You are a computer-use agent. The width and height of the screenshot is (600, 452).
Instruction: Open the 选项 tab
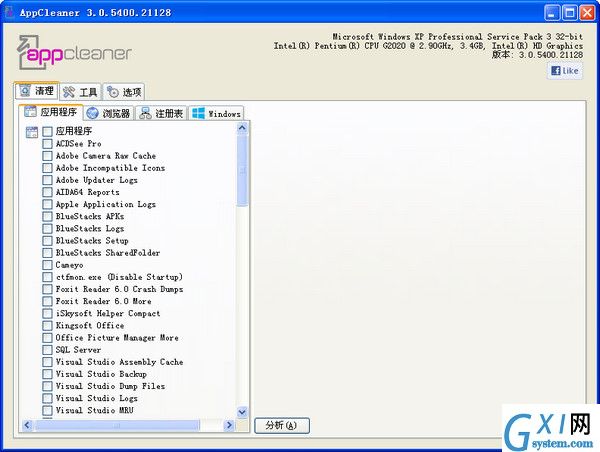click(124, 92)
